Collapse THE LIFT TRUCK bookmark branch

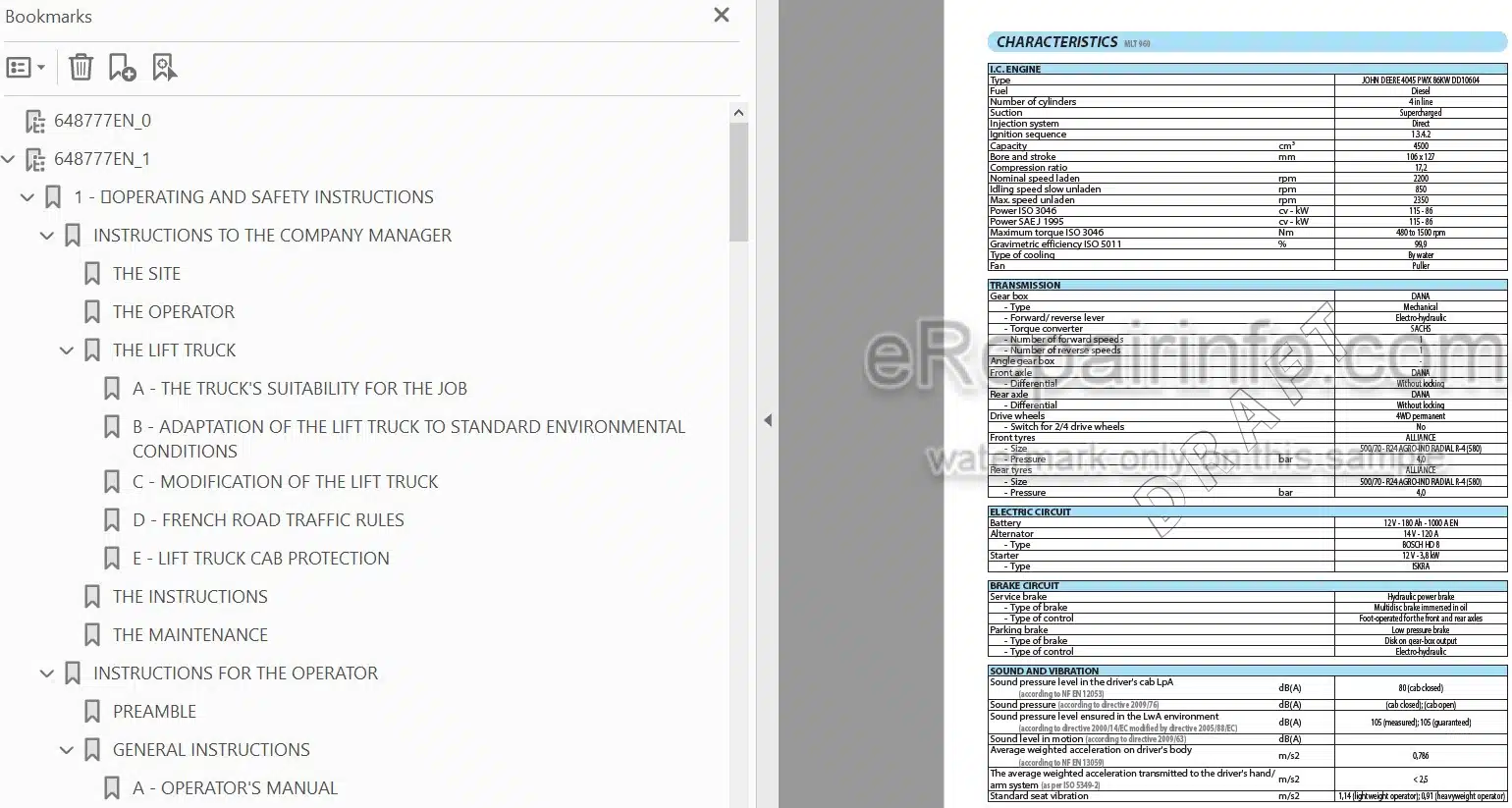67,350
